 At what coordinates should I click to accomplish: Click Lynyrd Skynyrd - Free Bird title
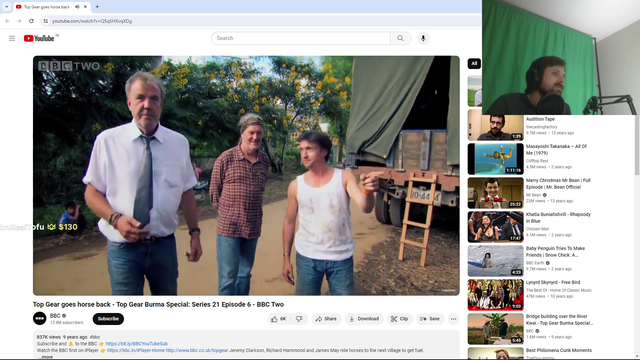[553, 282]
